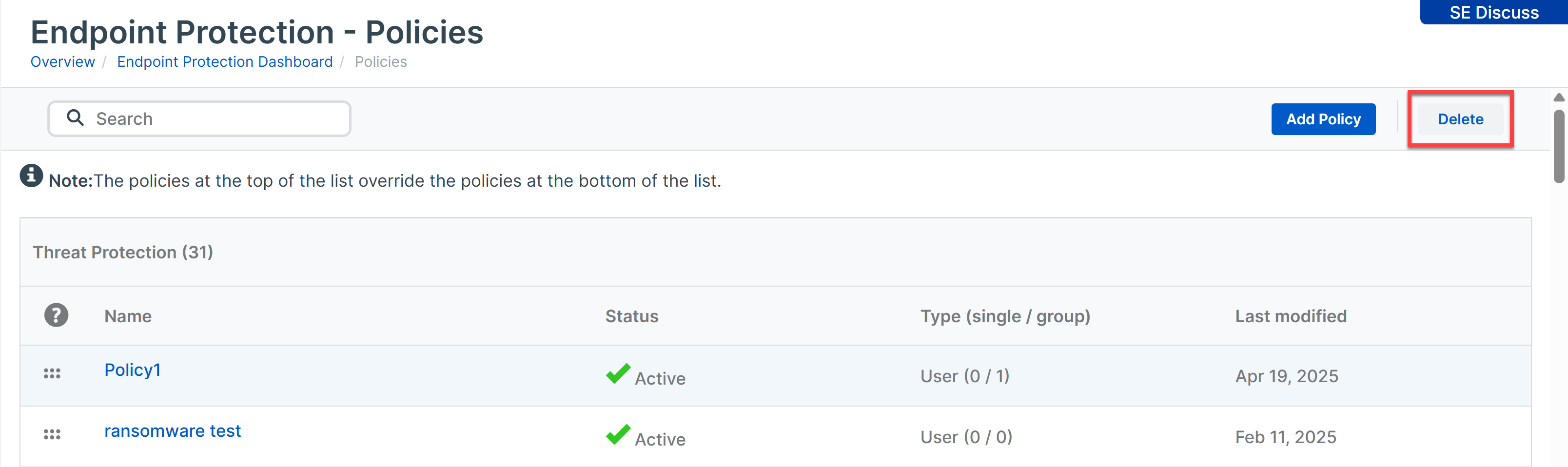Click the Last modified column header
Screen dimensions: 1568x467
[x=1291, y=316]
